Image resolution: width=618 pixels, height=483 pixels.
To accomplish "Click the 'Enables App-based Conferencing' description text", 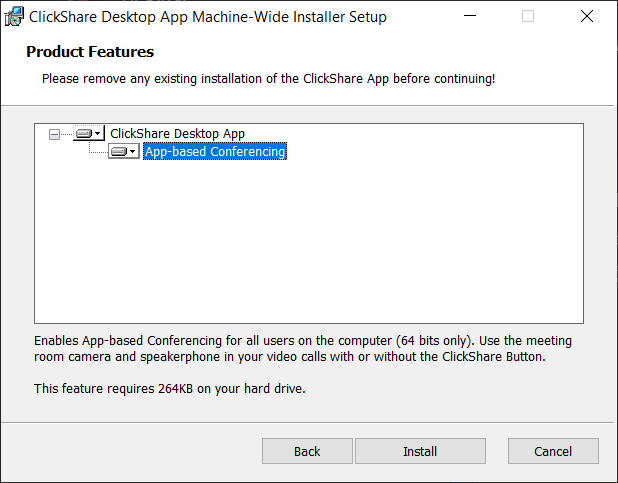I will point(303,349).
